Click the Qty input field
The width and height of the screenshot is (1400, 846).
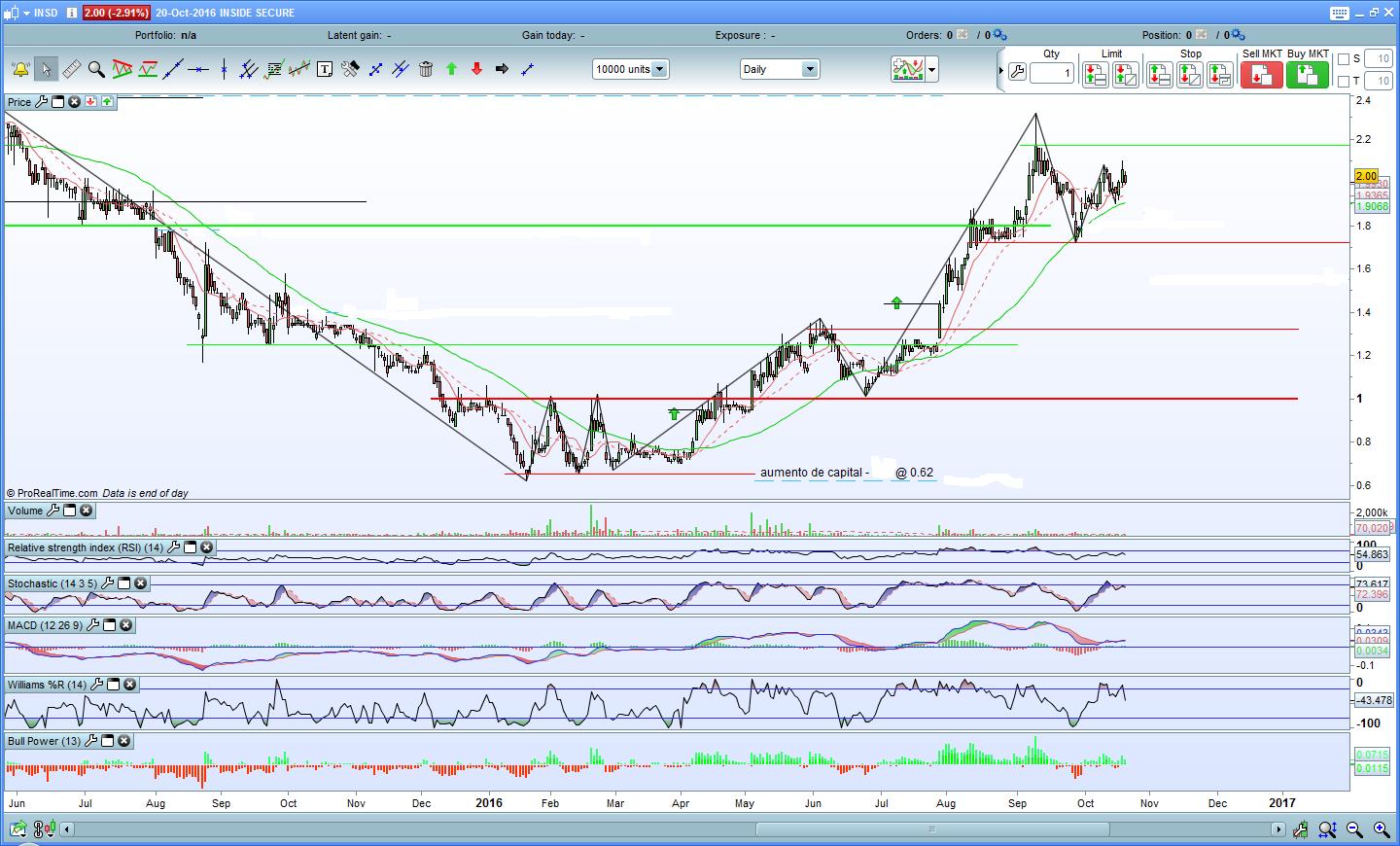click(1052, 73)
